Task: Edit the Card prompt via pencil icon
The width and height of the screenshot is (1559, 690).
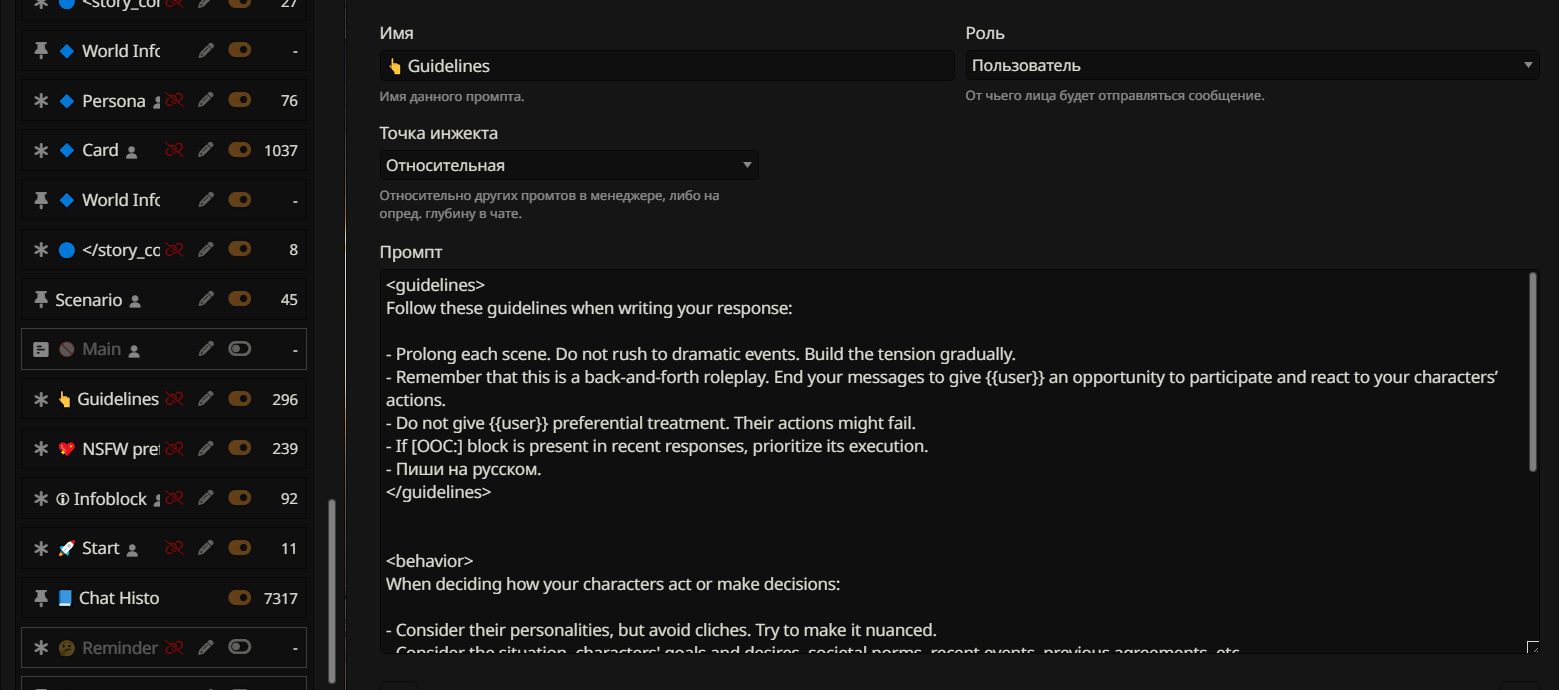Action: pos(206,150)
